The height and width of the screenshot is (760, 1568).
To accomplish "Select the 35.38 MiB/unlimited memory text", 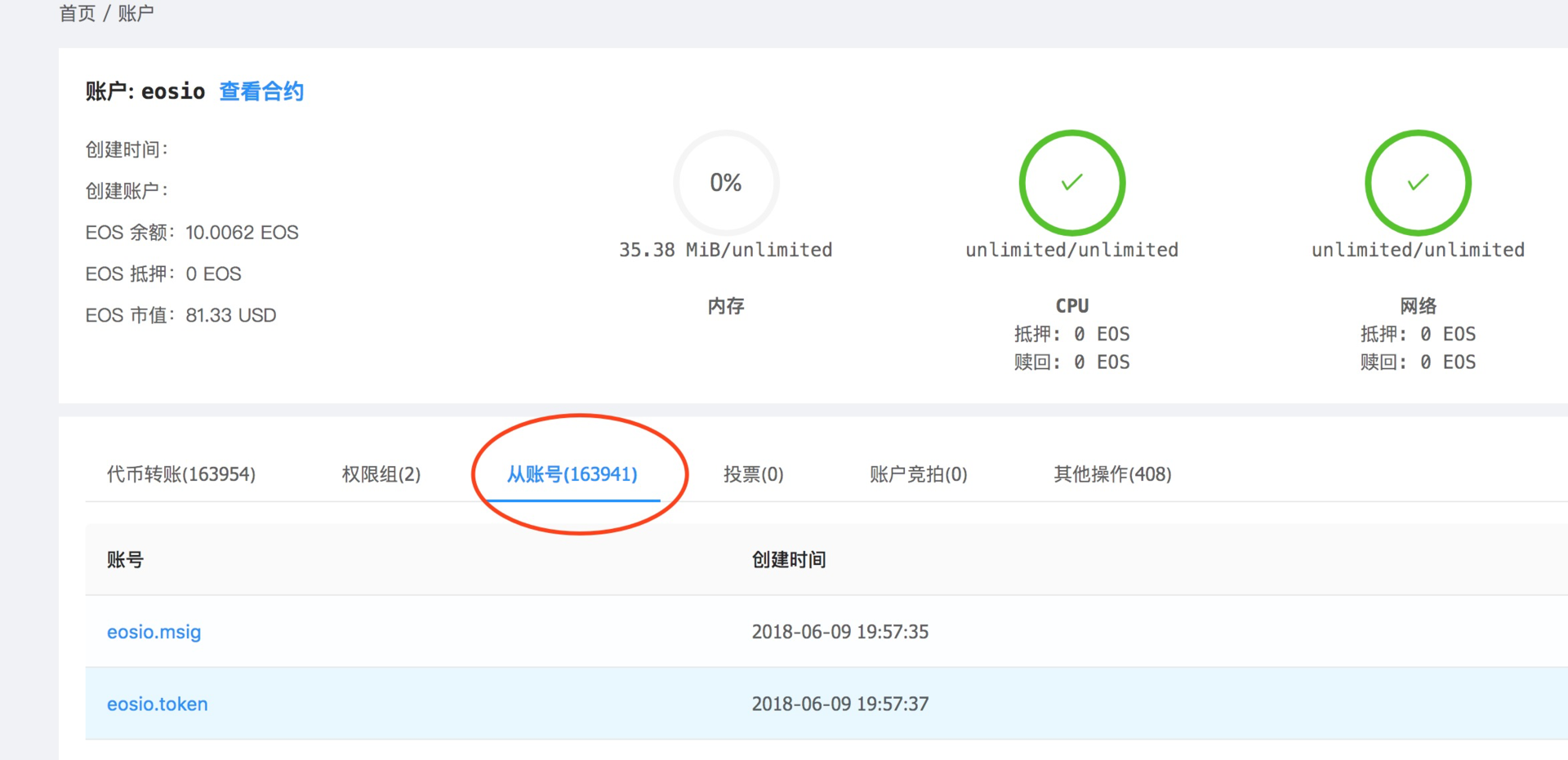I will coord(726,250).
